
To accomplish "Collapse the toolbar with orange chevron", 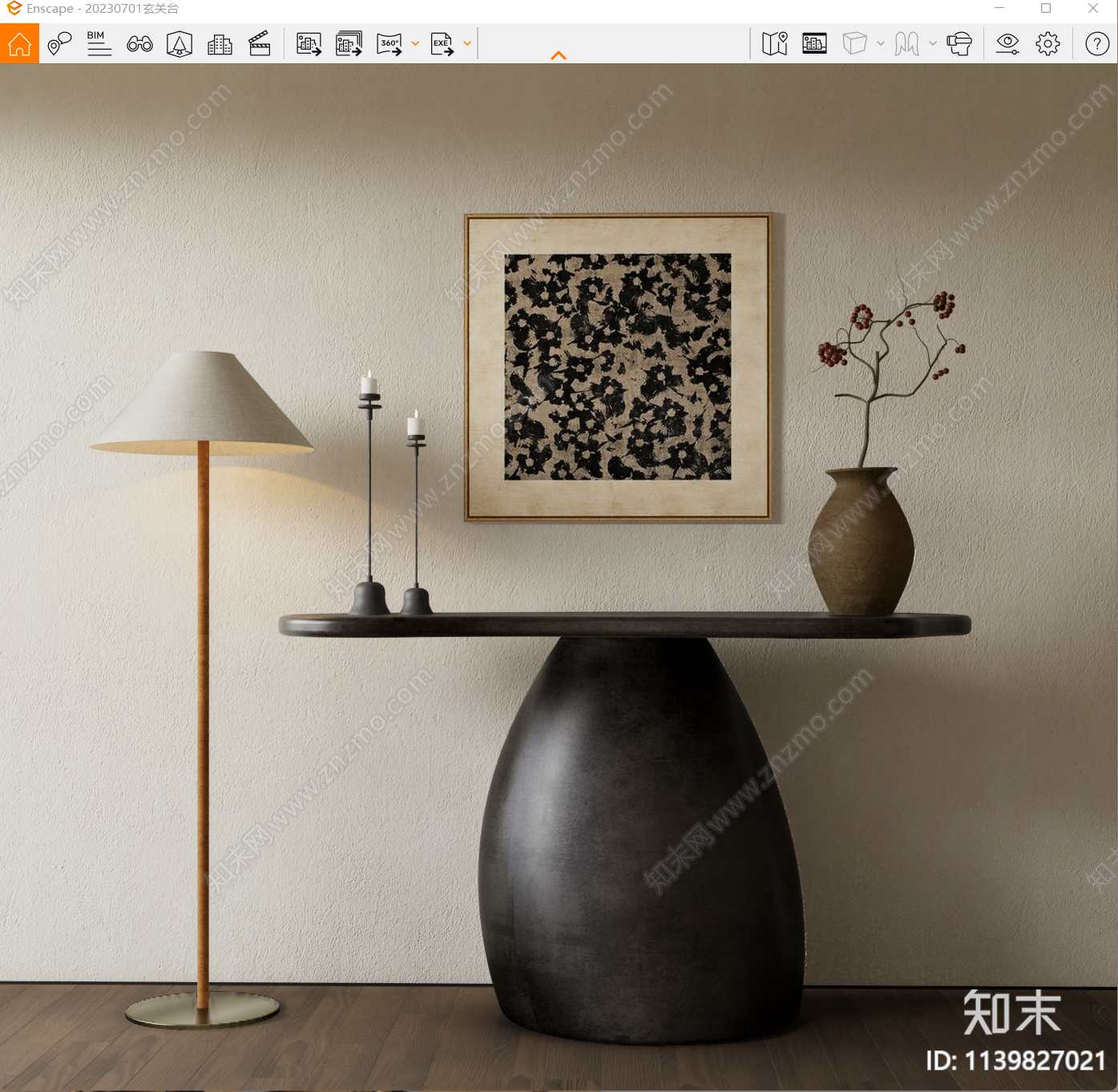I will tap(559, 55).
